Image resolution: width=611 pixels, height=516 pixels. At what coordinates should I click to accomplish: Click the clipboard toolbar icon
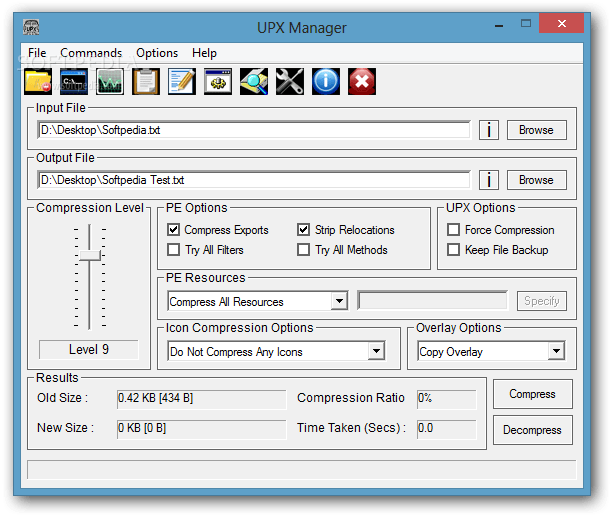coord(146,81)
